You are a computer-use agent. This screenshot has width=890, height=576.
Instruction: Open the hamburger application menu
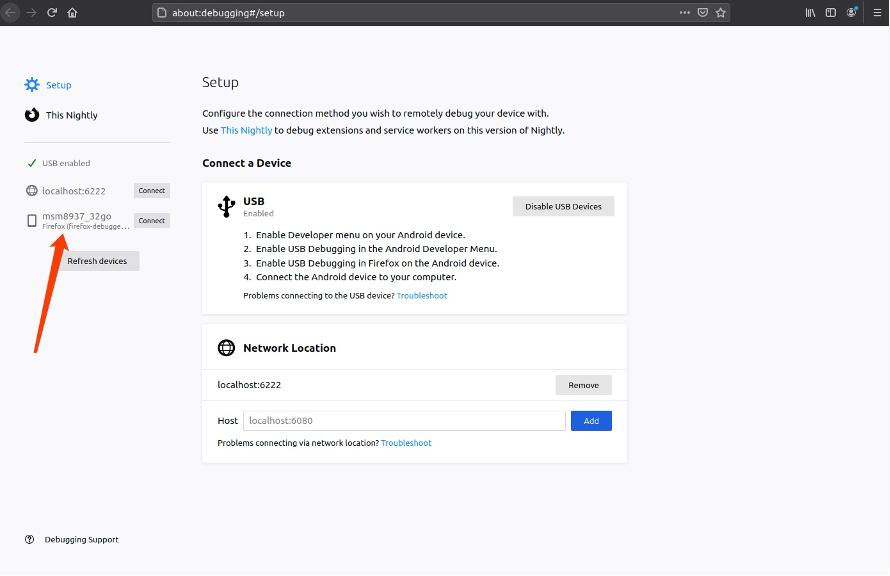[876, 13]
